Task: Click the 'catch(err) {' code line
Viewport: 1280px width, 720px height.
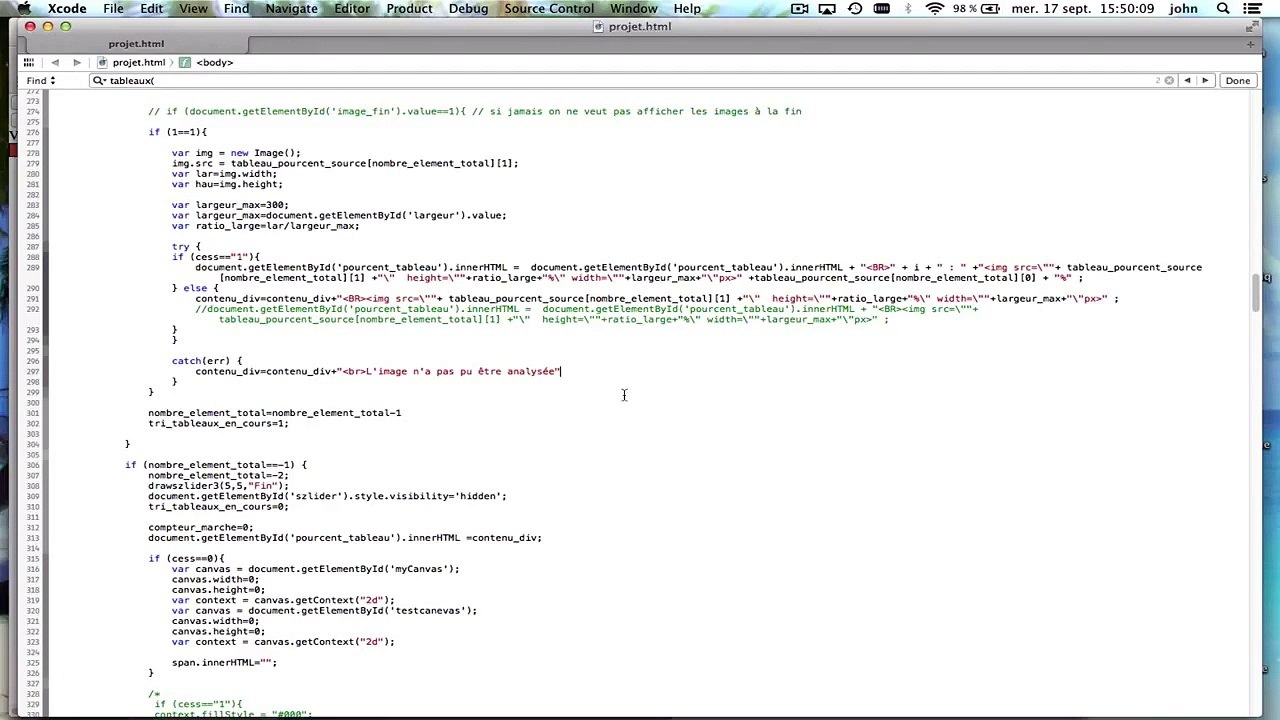Action: (x=207, y=361)
